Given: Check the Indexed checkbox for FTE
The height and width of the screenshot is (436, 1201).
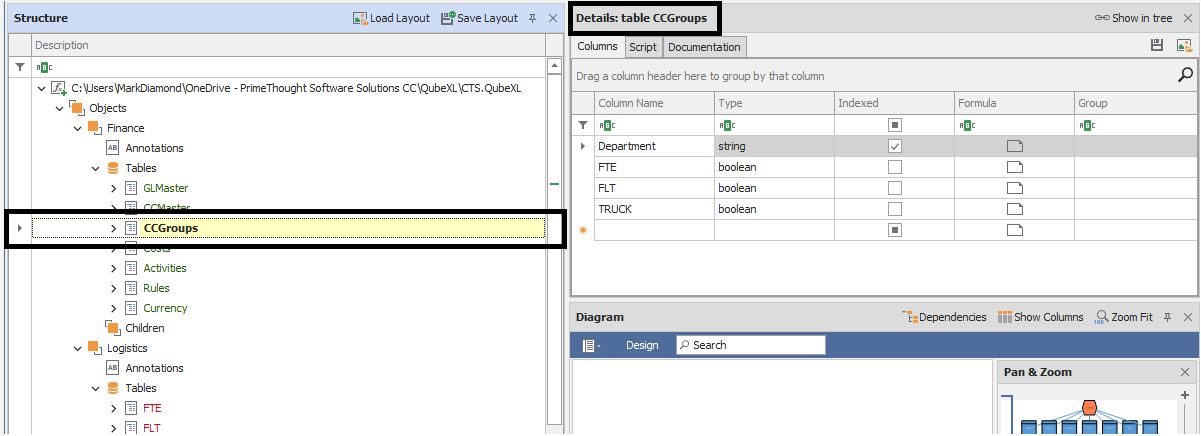Looking at the screenshot, I should (x=895, y=167).
